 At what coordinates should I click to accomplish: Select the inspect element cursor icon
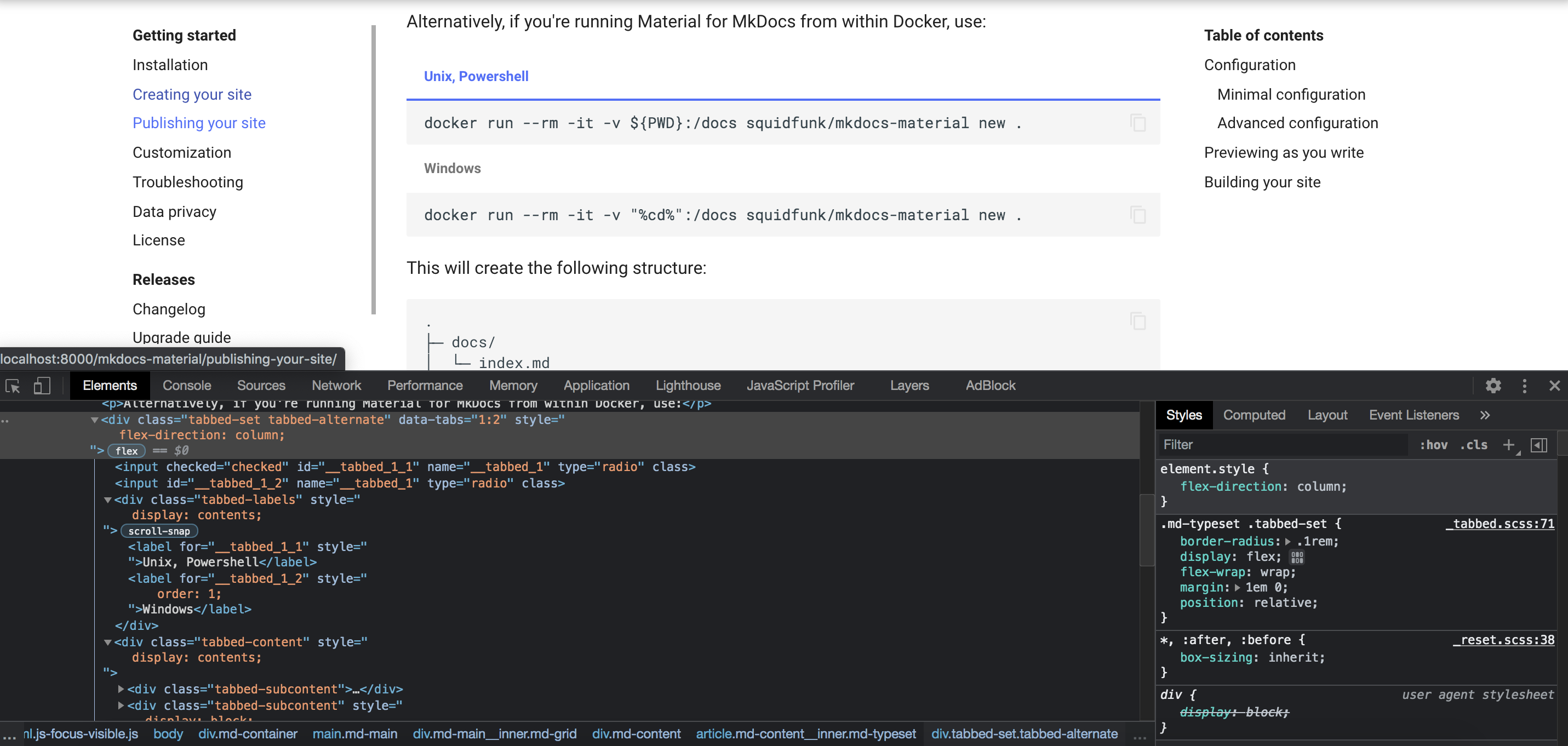(x=12, y=386)
